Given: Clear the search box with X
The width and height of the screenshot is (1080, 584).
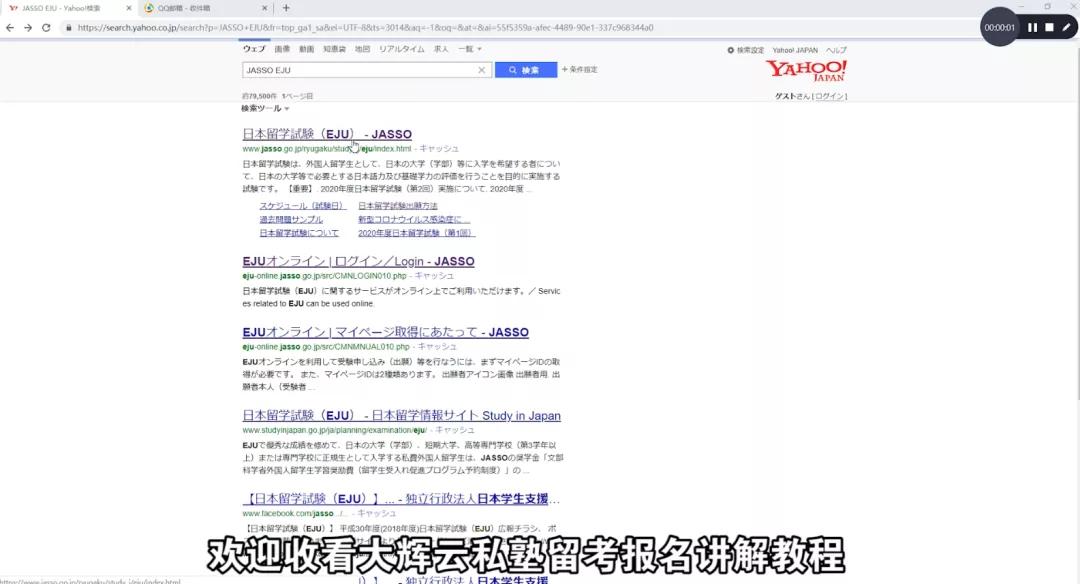Looking at the screenshot, I should pos(481,70).
